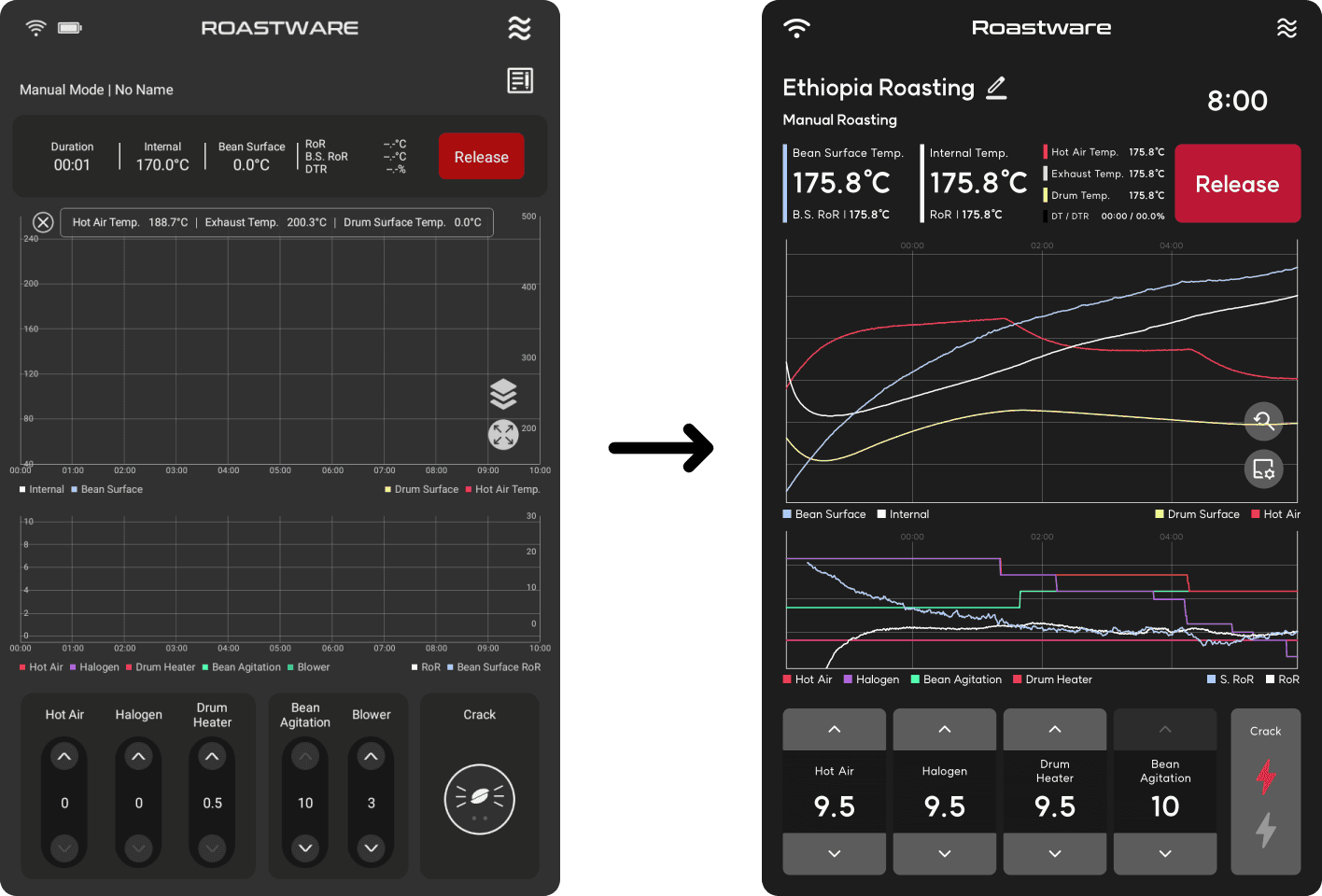
Task: Click the Wi-Fi icon in old Roastware screen
Action: [x=35, y=28]
